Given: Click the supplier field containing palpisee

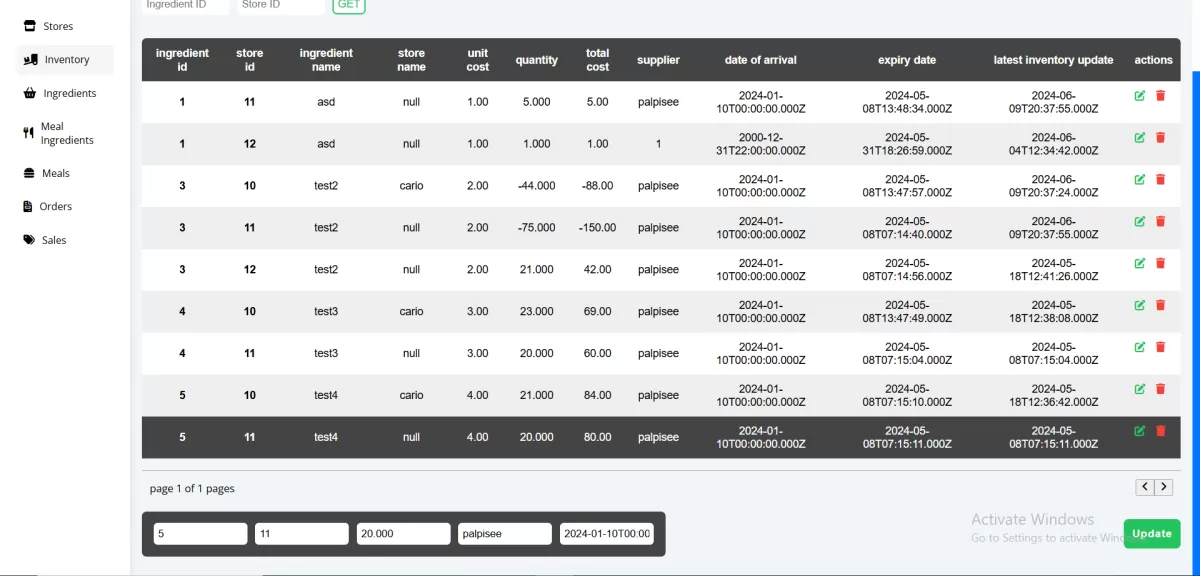Looking at the screenshot, I should (505, 534).
